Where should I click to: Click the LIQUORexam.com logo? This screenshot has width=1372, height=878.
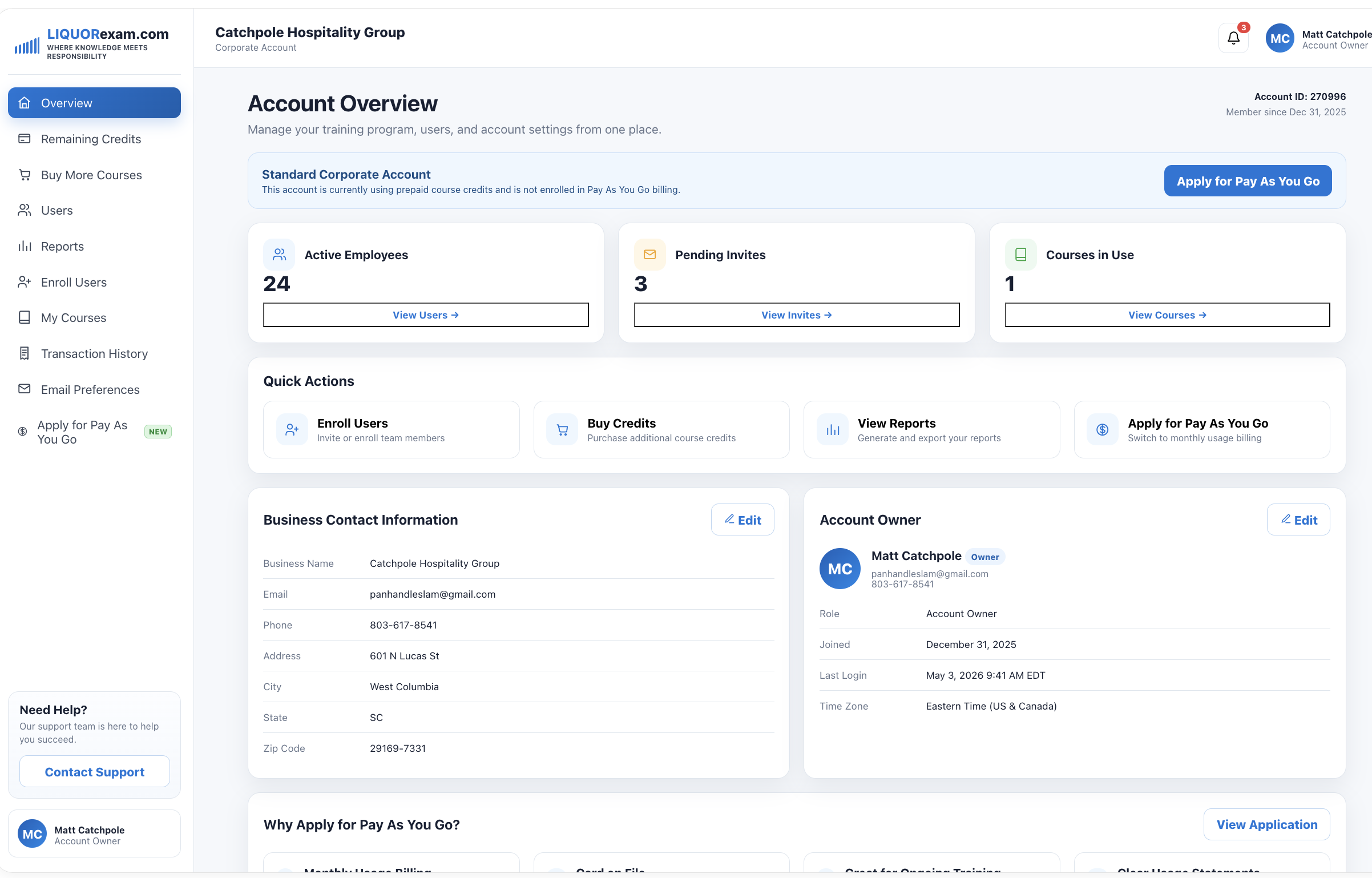click(91, 43)
